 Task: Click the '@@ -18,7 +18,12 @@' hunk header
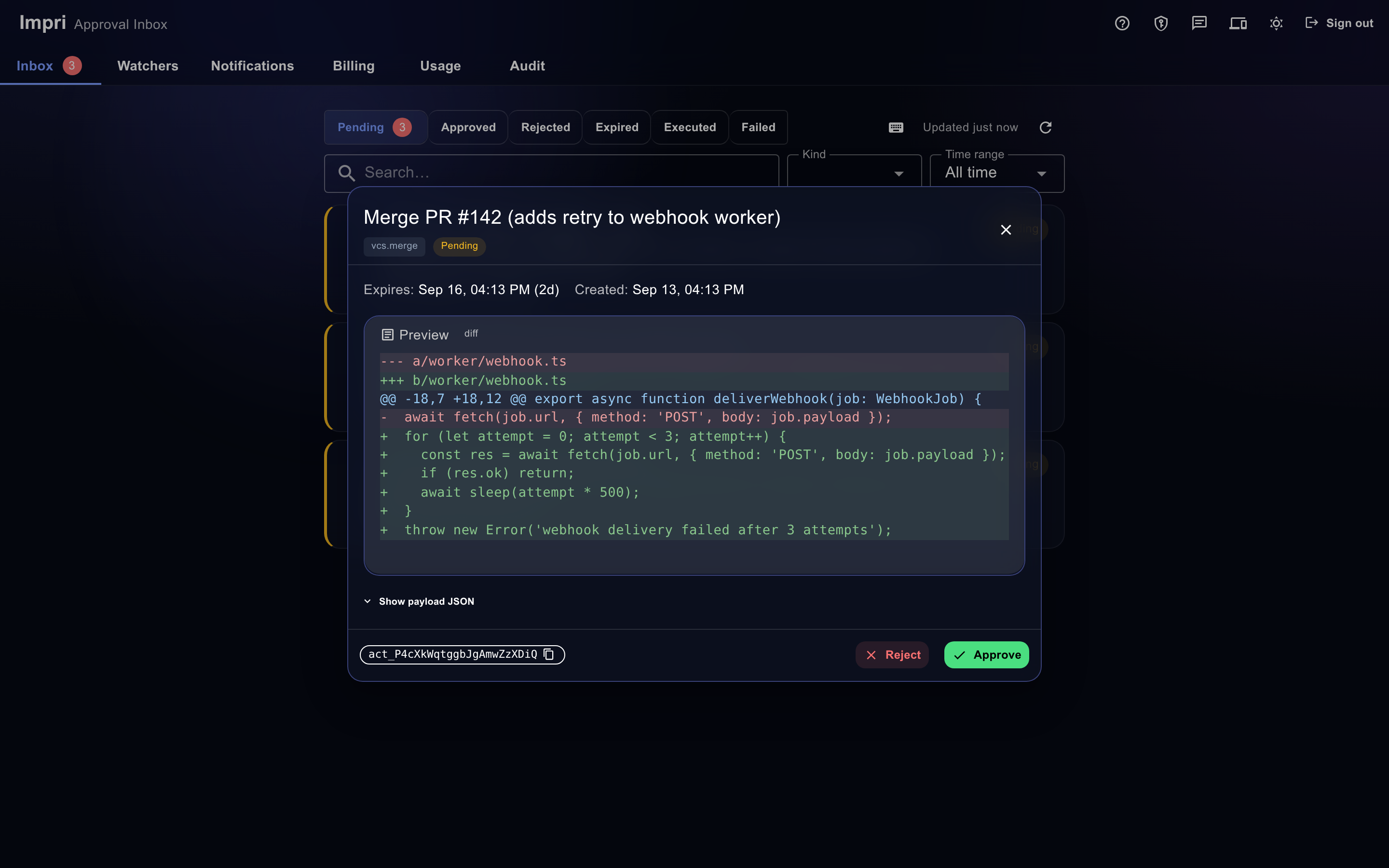(x=694, y=399)
